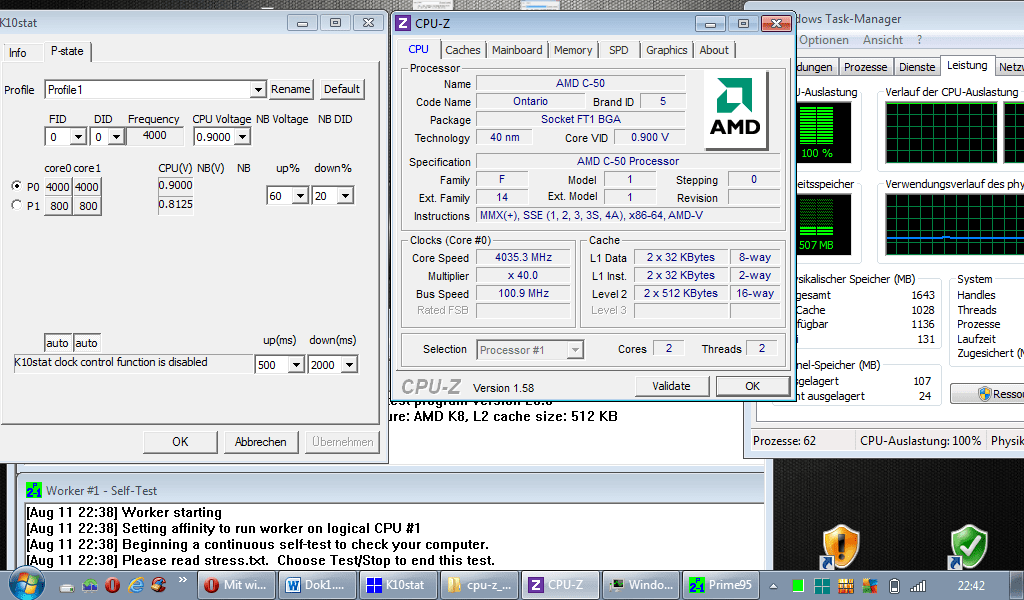The width and height of the screenshot is (1024, 600).
Task: Click the Default button in K10stat
Action: click(x=342, y=89)
